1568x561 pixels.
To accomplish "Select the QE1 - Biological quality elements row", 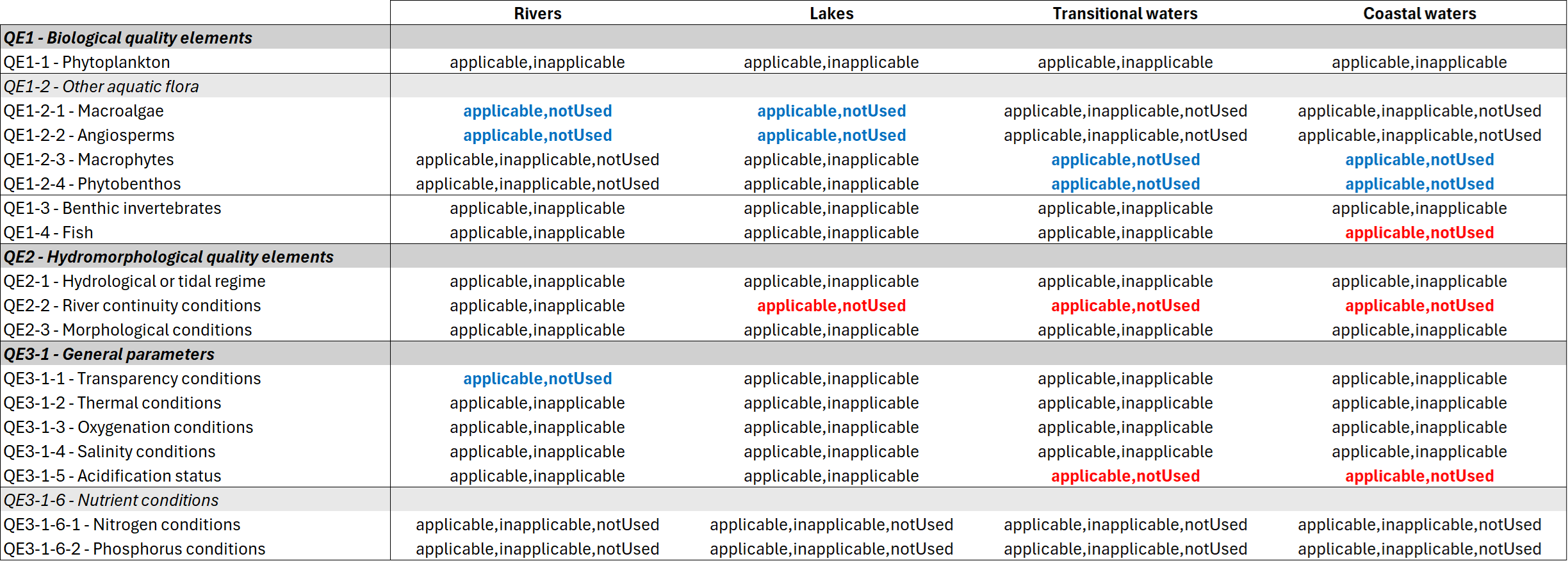I will [783, 38].
